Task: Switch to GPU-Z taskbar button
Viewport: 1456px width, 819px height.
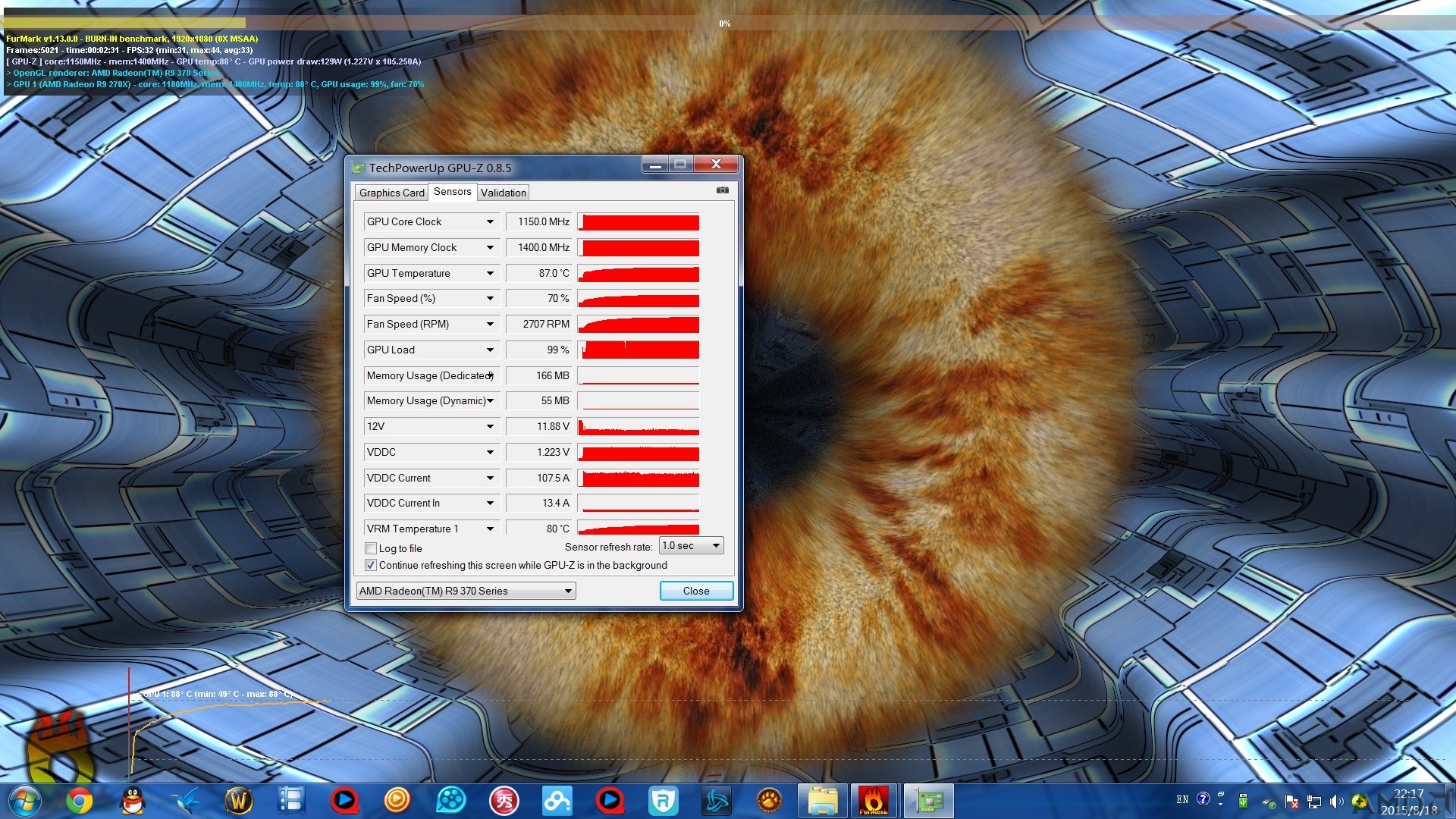Action: click(x=930, y=801)
